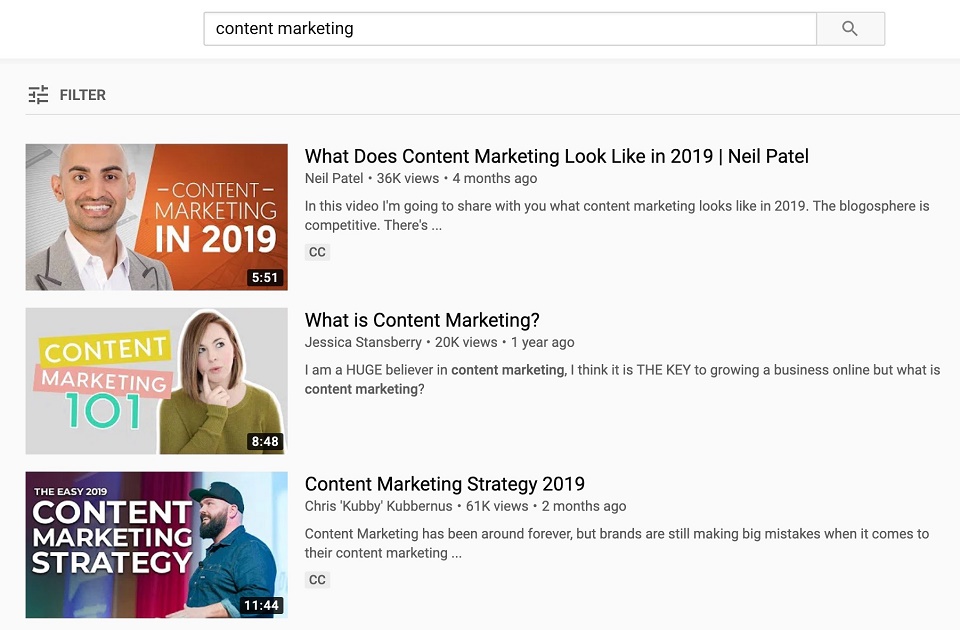This screenshot has height=630, width=960.
Task: Open the filter sliders icon
Action: [39, 94]
